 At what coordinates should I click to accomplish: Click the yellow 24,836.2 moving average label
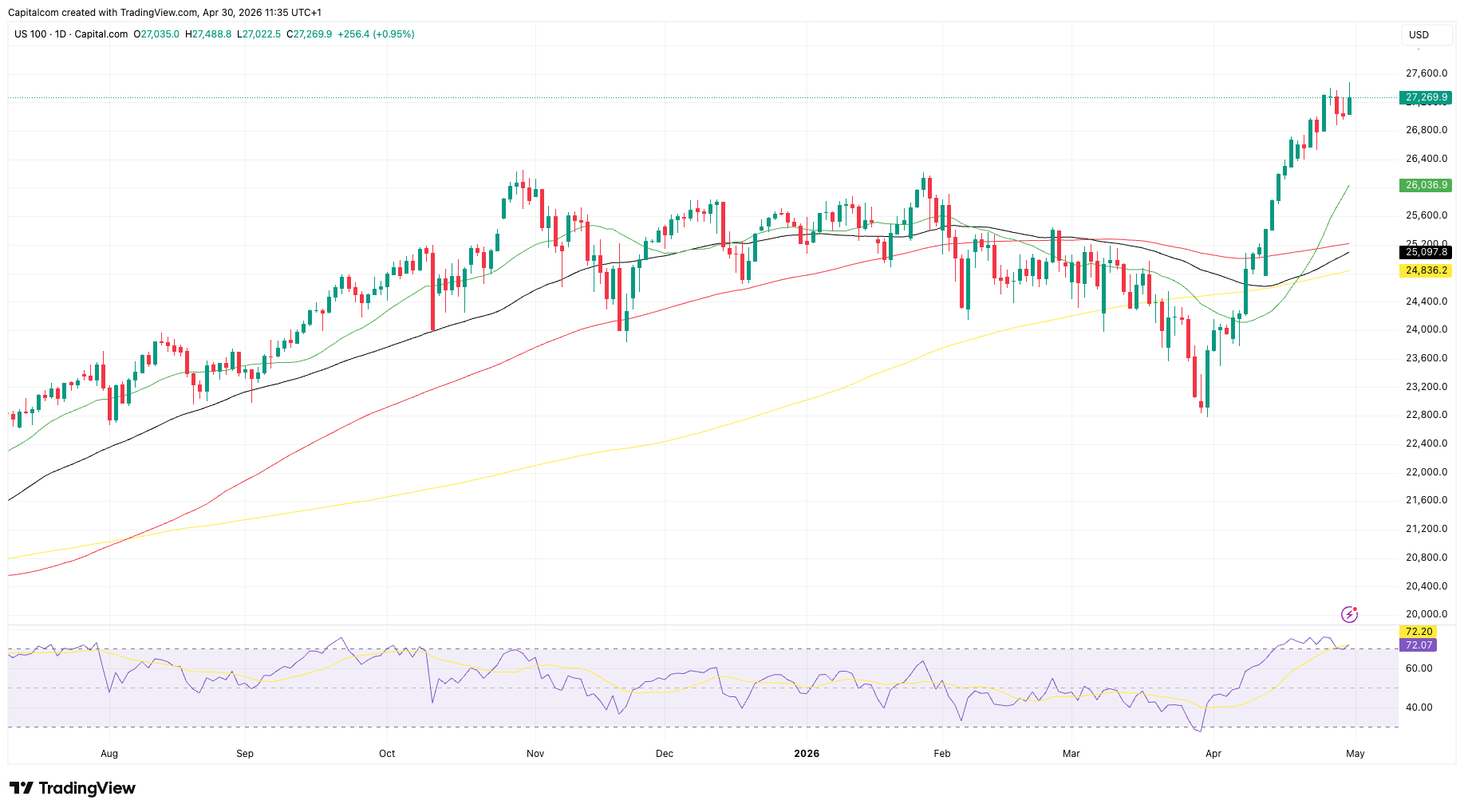pos(1426,270)
